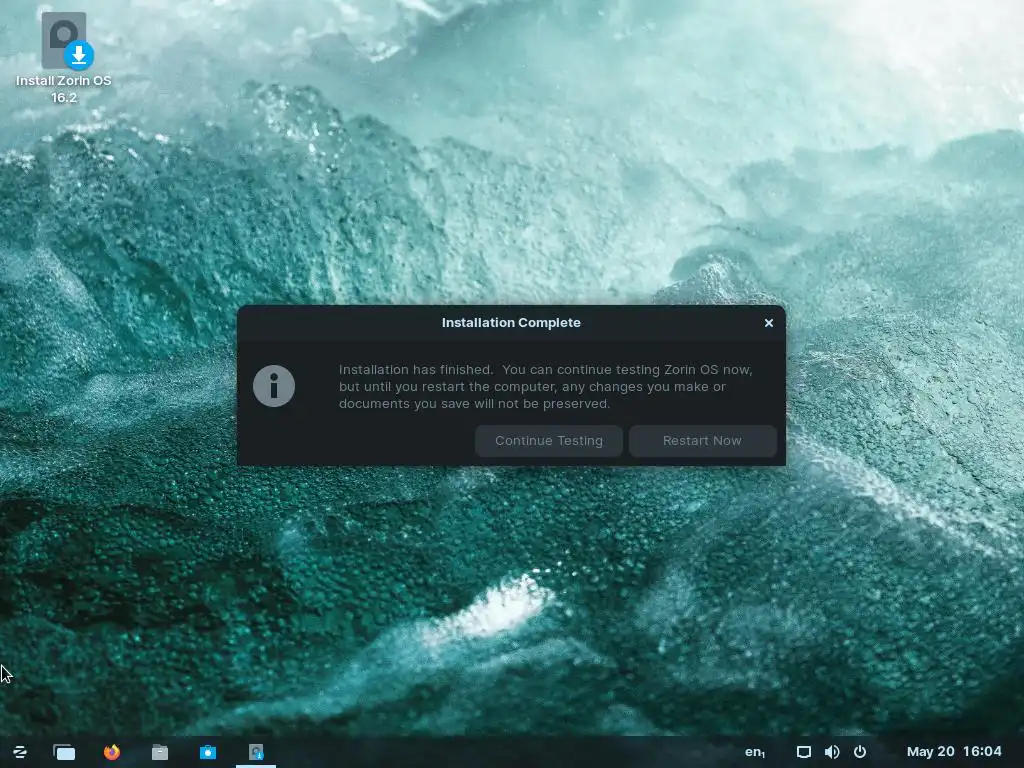Click the display icon in system tray
Screen dimensions: 1024x768
tap(804, 752)
